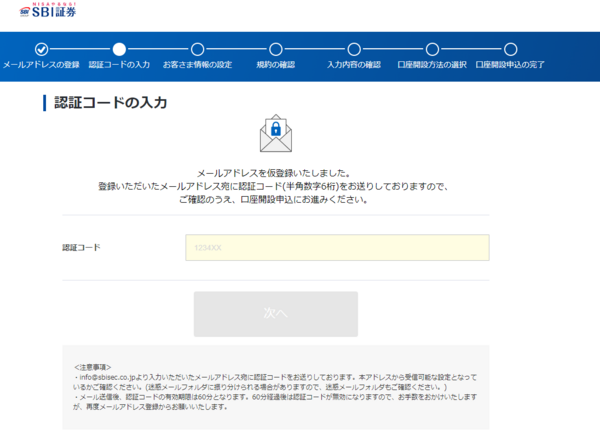
Task: Click the locked envelope mail icon
Action: tap(276, 133)
